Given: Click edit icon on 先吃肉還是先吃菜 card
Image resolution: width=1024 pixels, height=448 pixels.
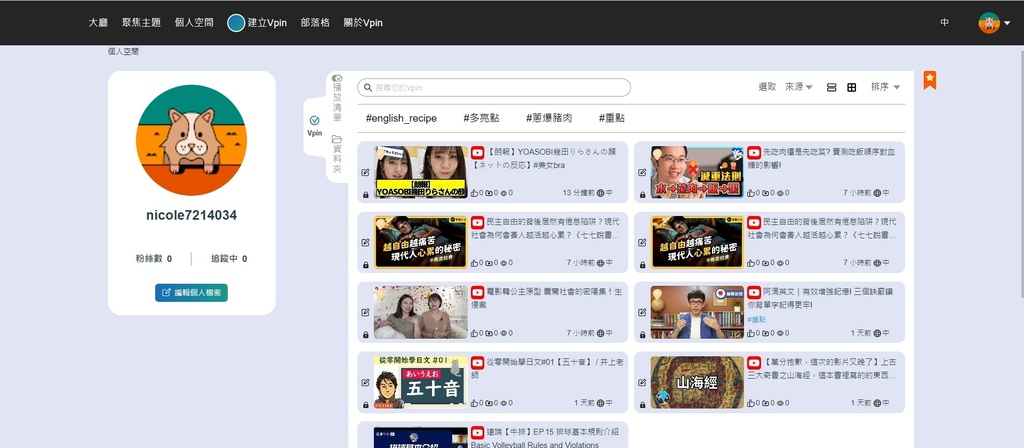Looking at the screenshot, I should [x=642, y=172].
